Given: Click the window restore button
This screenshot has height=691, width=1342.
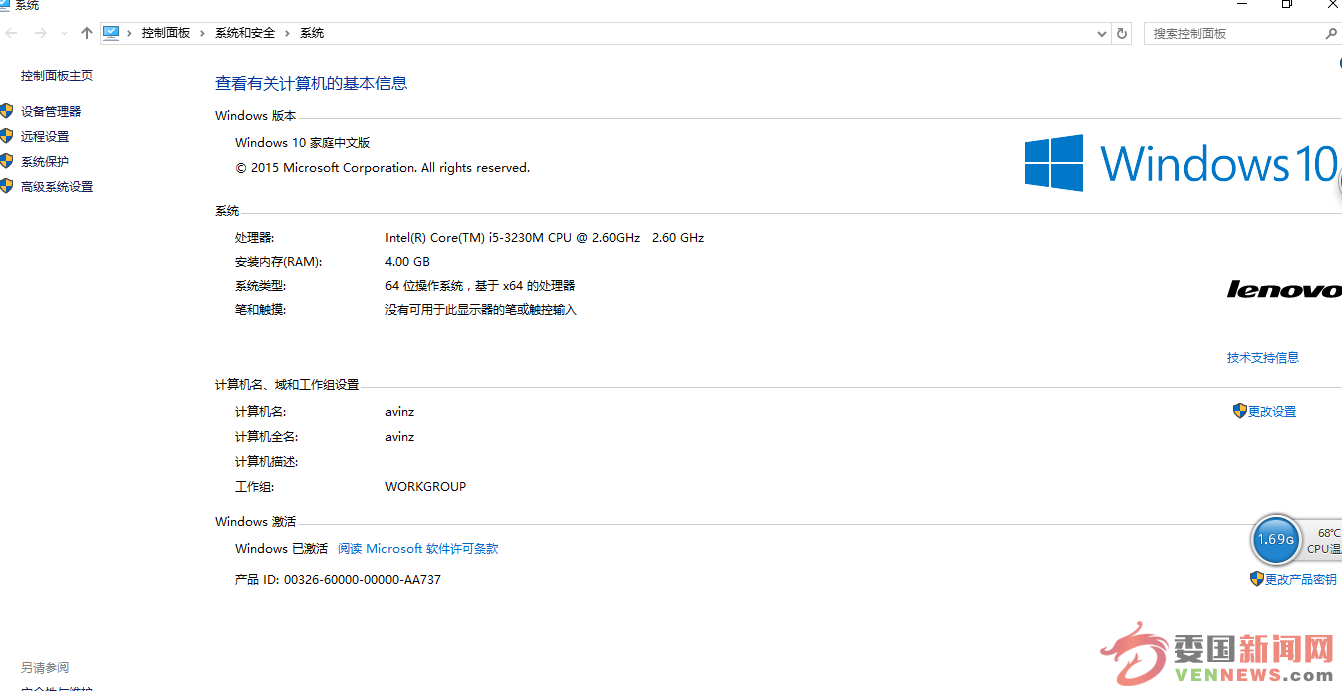Looking at the screenshot, I should point(1287,4).
